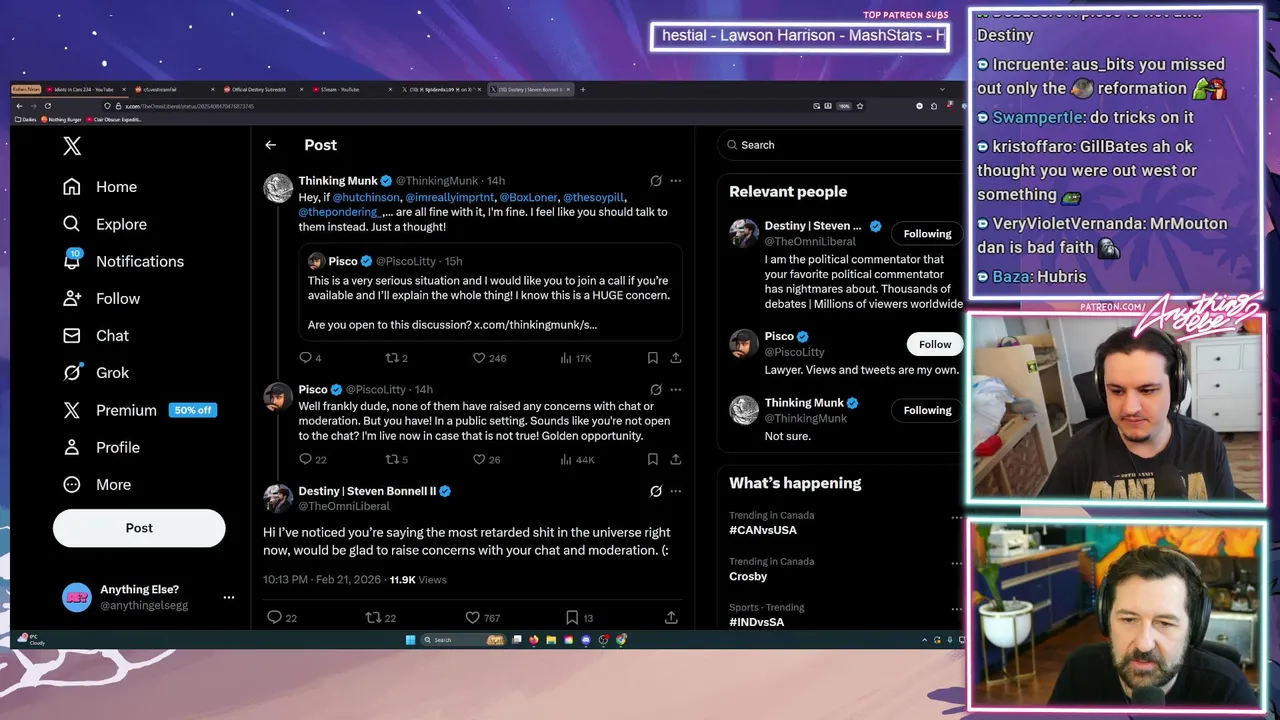Viewport: 1280px width, 720px height.
Task: Open the Windows Start menu
Action: tap(410, 640)
